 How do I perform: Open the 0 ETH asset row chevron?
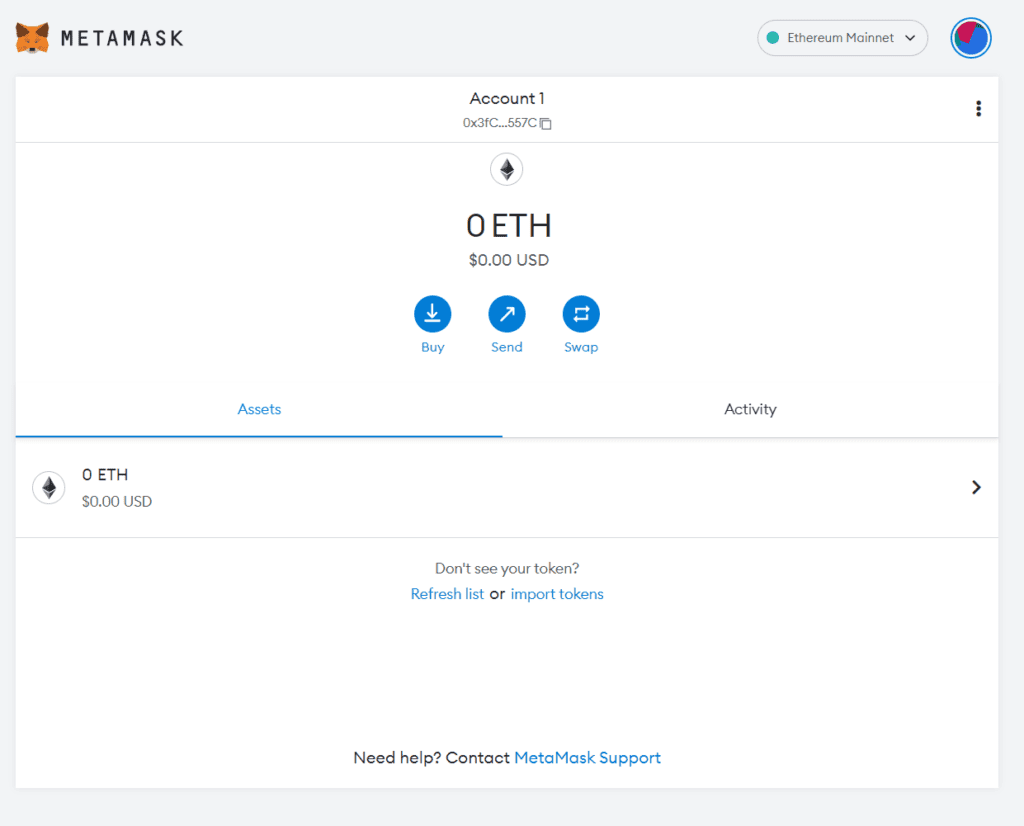click(976, 487)
